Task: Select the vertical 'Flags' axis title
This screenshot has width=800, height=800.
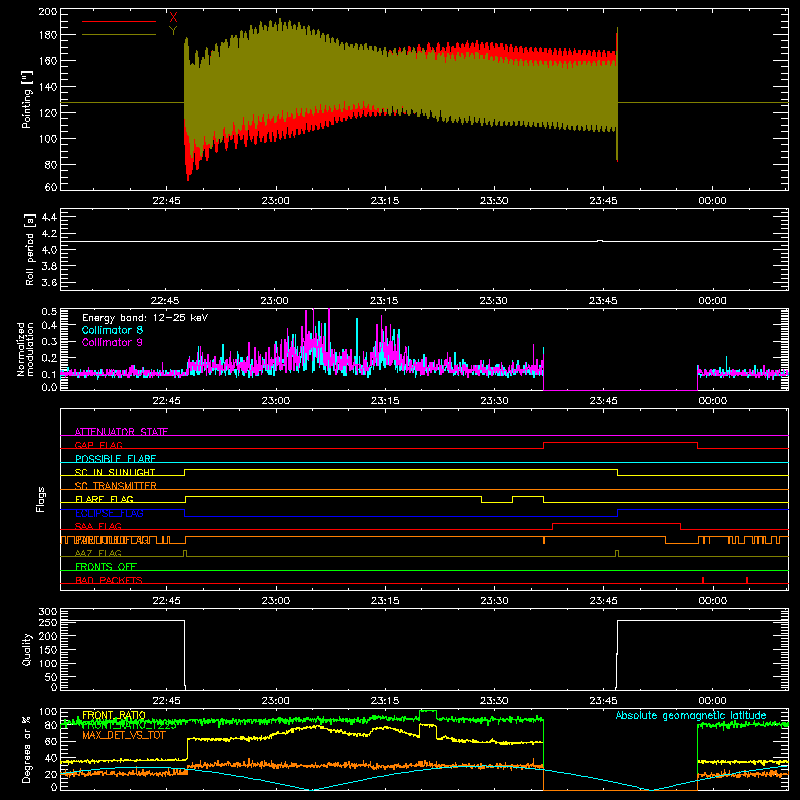Action: (41, 499)
